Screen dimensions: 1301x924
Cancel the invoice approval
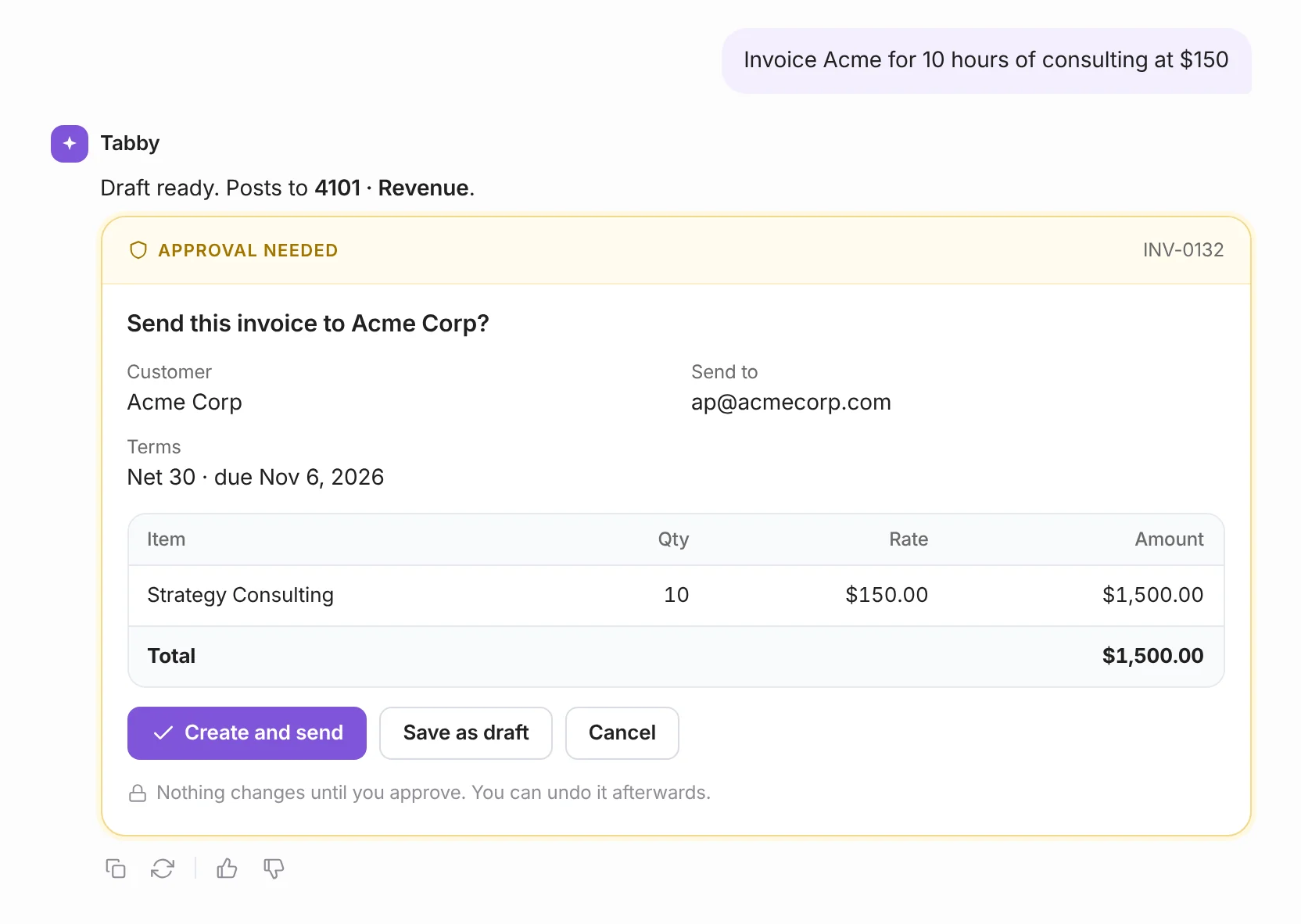tap(622, 733)
